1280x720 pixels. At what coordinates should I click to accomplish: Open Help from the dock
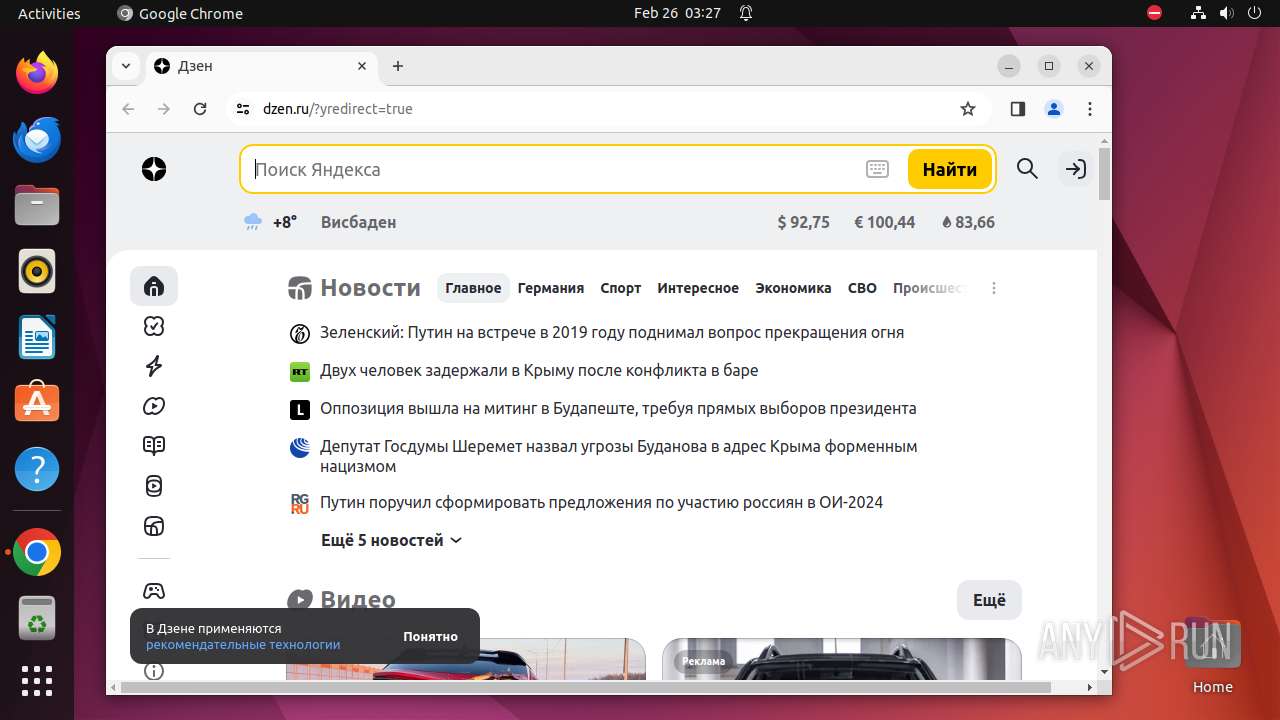[37, 469]
